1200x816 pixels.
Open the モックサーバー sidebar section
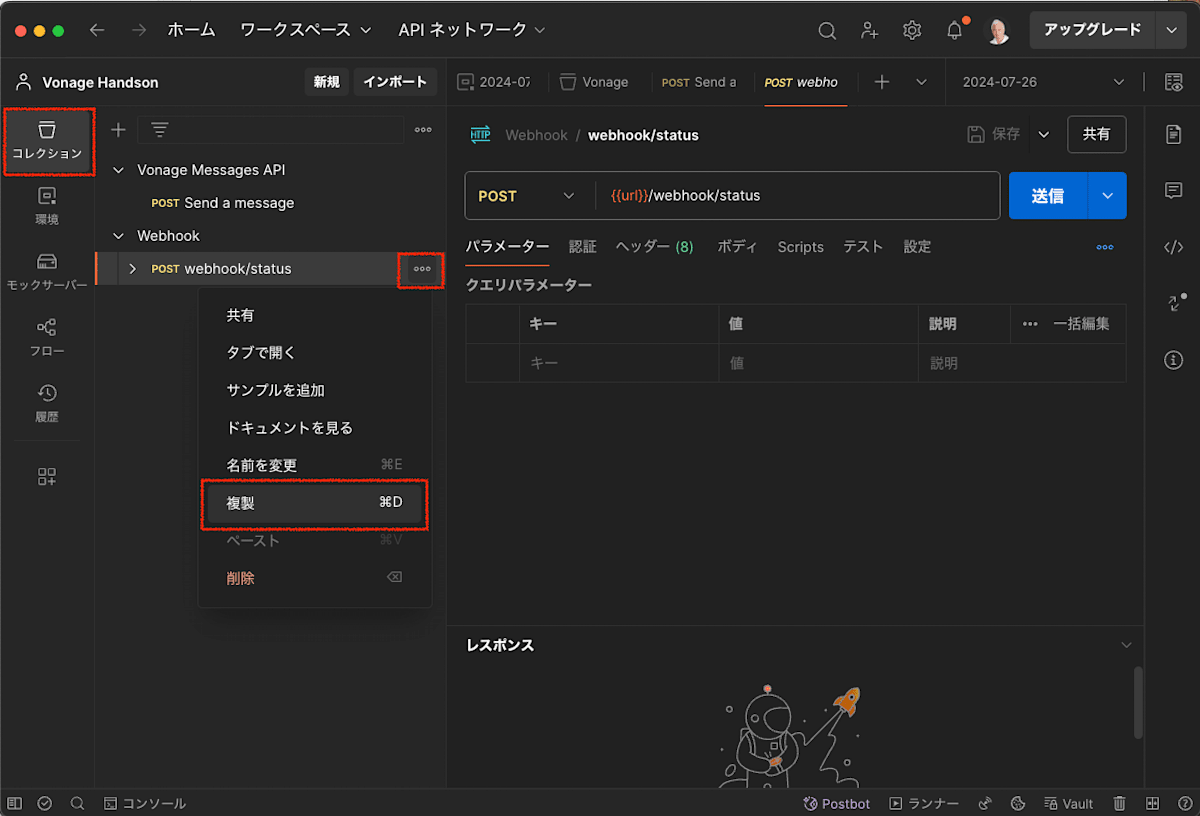pyautogui.click(x=47, y=272)
